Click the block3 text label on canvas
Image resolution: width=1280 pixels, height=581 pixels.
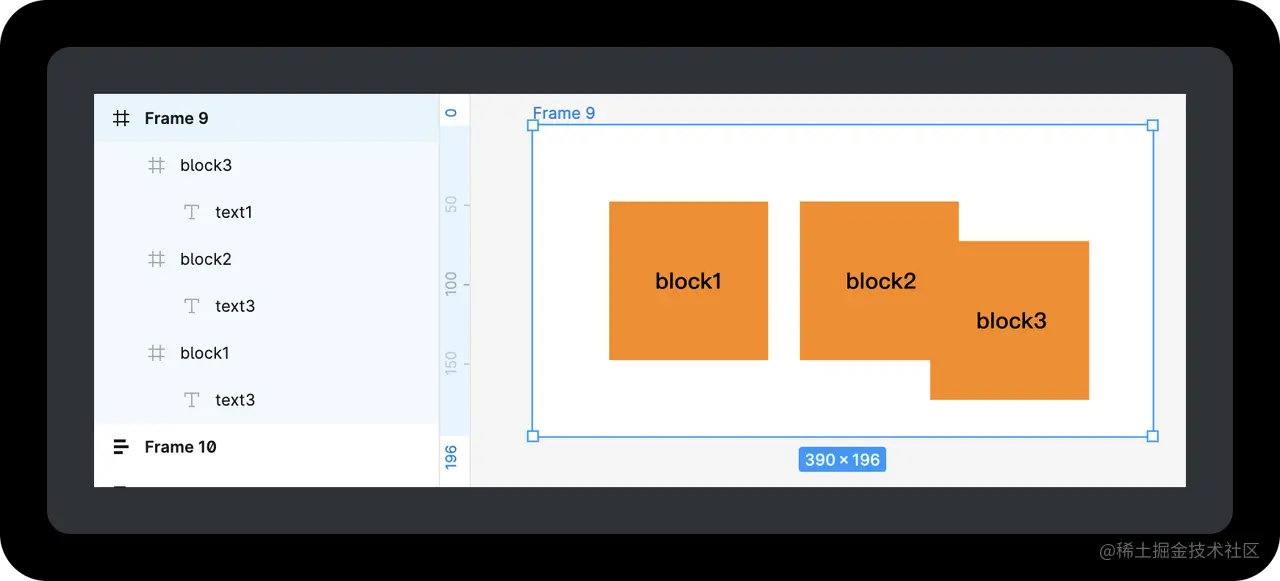point(1011,320)
